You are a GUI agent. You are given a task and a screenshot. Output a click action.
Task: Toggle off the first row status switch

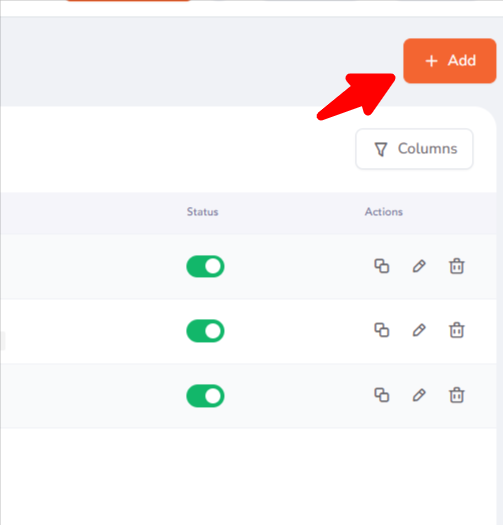tap(205, 267)
